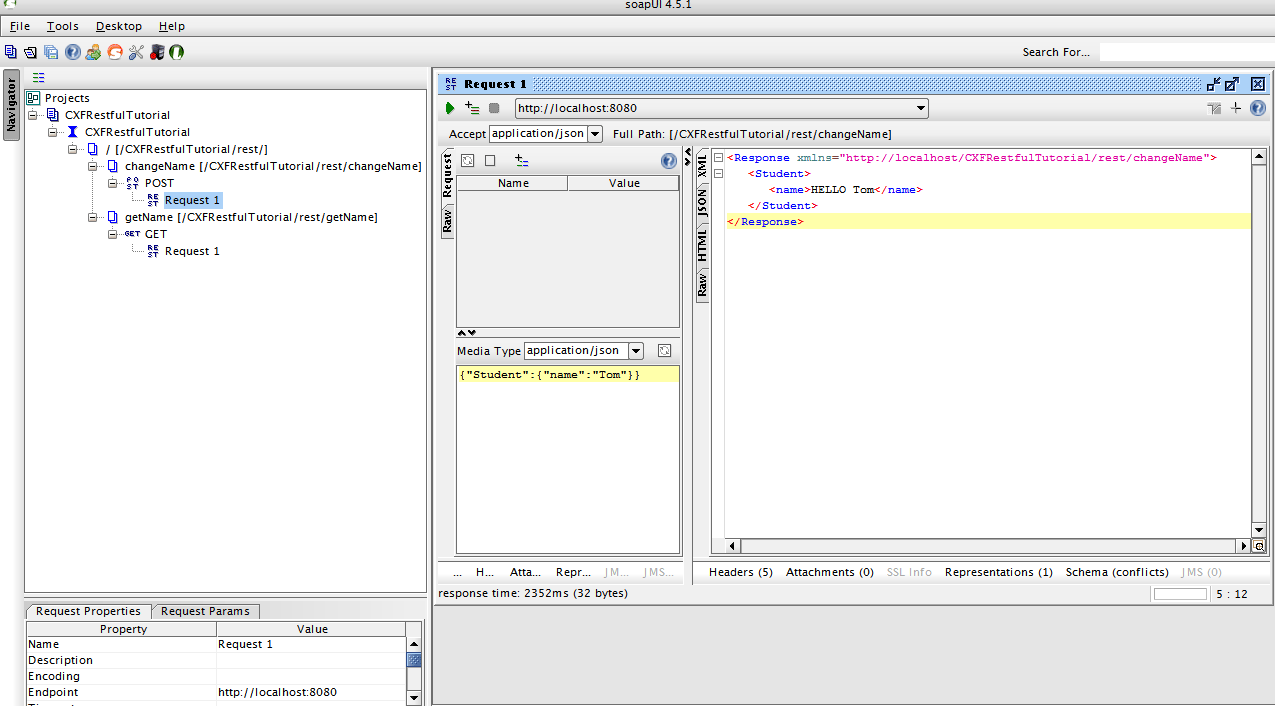Toggle the square icon left of add-parameter icon
This screenshot has height=706, width=1275.
(x=490, y=160)
